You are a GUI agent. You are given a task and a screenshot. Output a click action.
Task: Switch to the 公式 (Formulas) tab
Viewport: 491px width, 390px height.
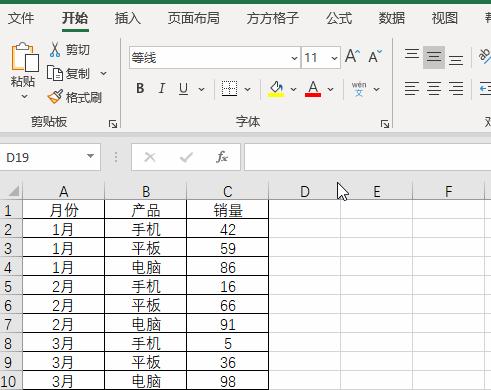(339, 18)
